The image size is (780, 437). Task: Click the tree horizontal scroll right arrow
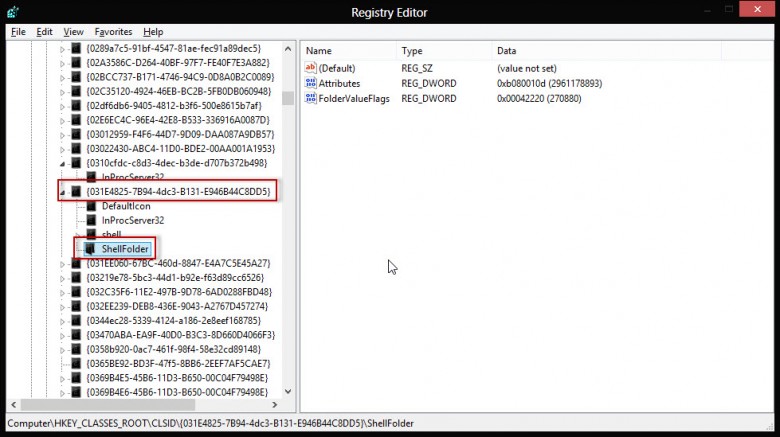(x=275, y=405)
